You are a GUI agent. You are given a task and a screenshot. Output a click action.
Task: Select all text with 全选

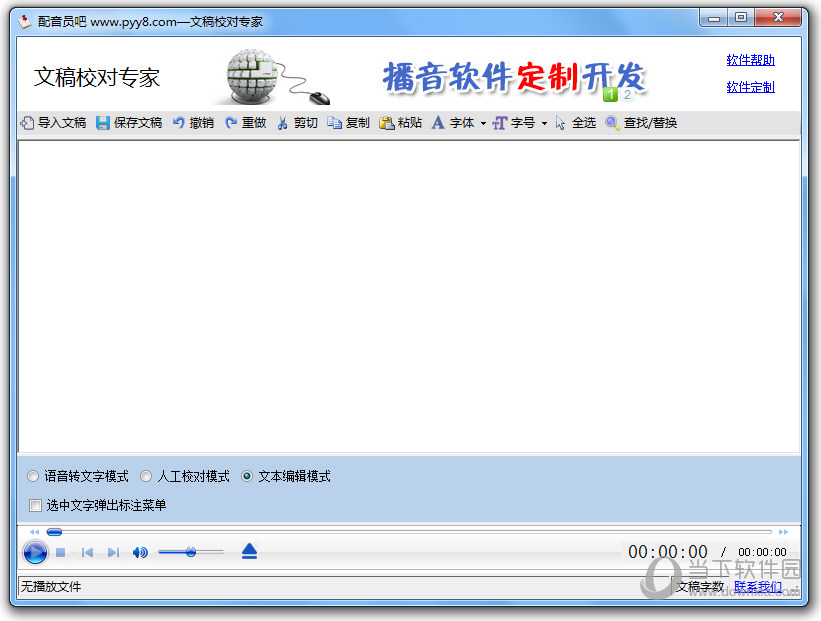point(575,123)
